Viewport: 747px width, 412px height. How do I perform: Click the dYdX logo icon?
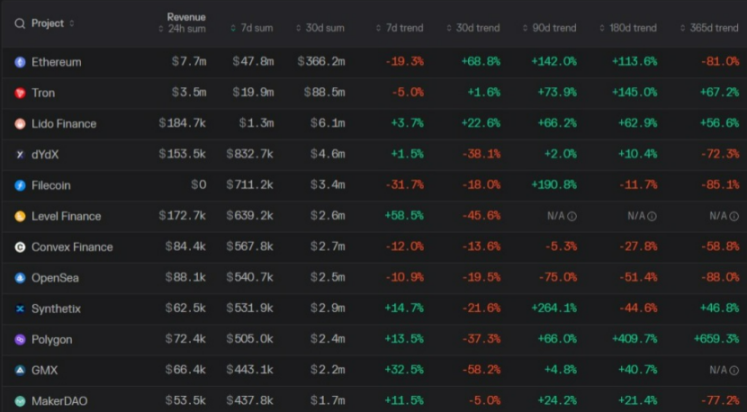coord(20,154)
